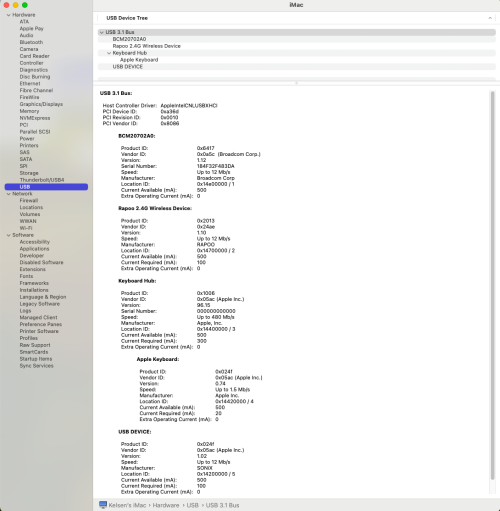Collapse the Software section chevron
This screenshot has width=500, height=511.
tap(8, 235)
